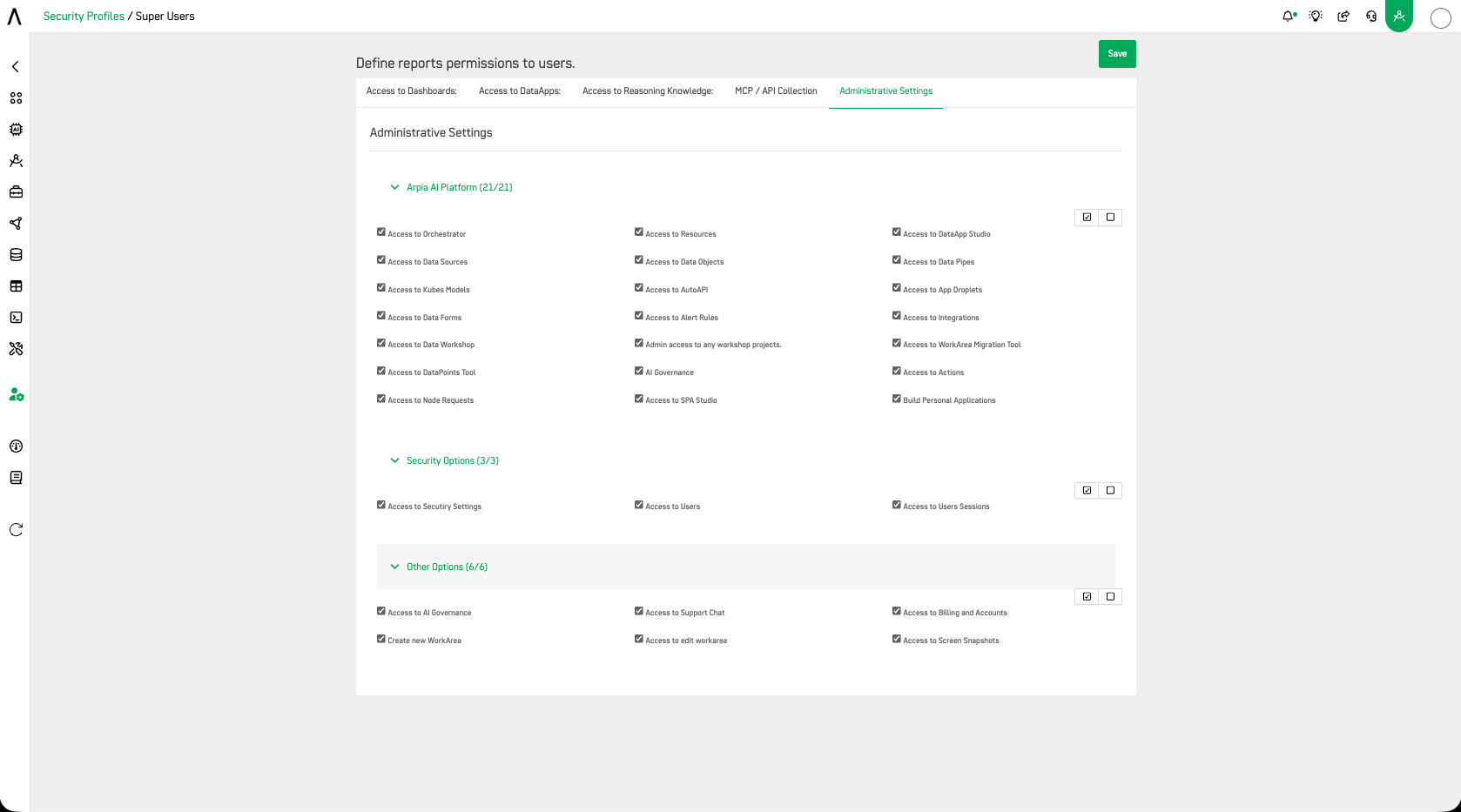Click 'Access to Alert Rules' label
1461x812 pixels.
click(x=682, y=319)
